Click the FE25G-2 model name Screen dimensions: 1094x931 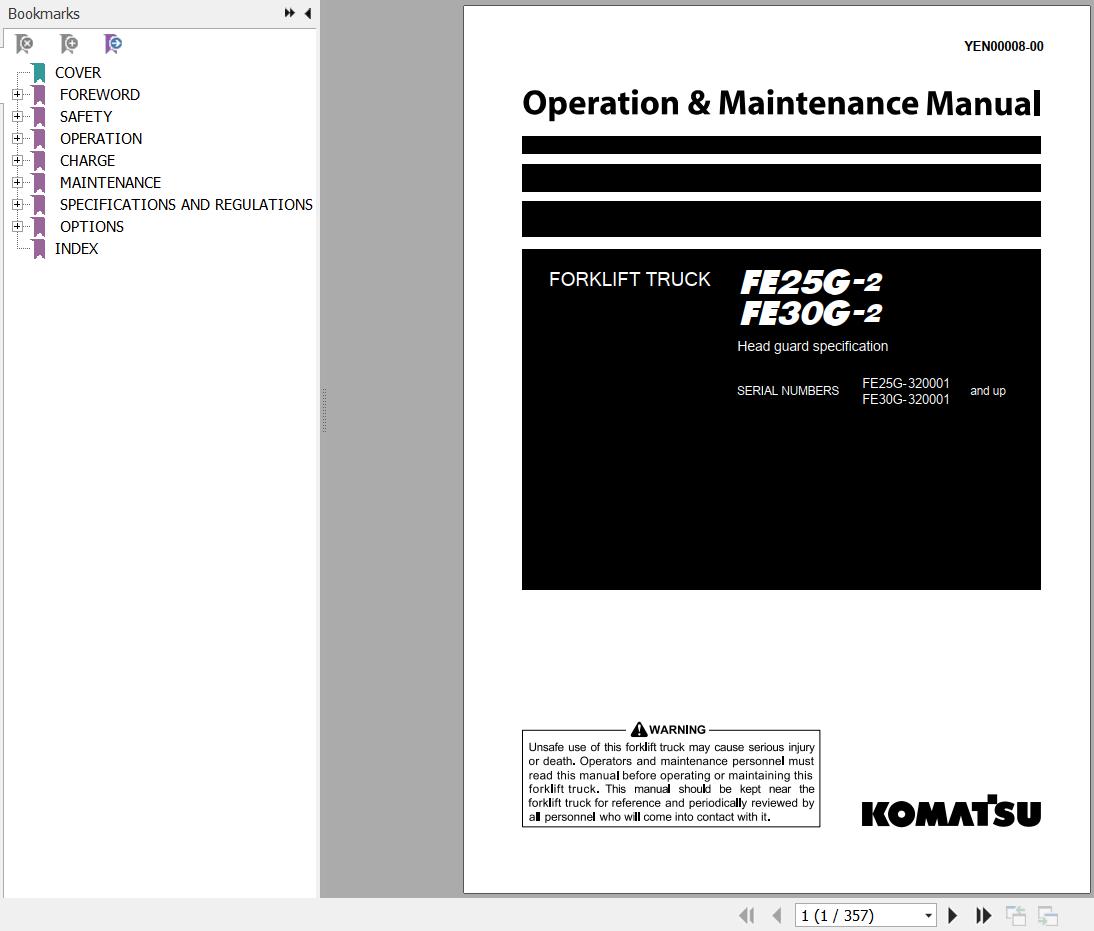tap(811, 282)
